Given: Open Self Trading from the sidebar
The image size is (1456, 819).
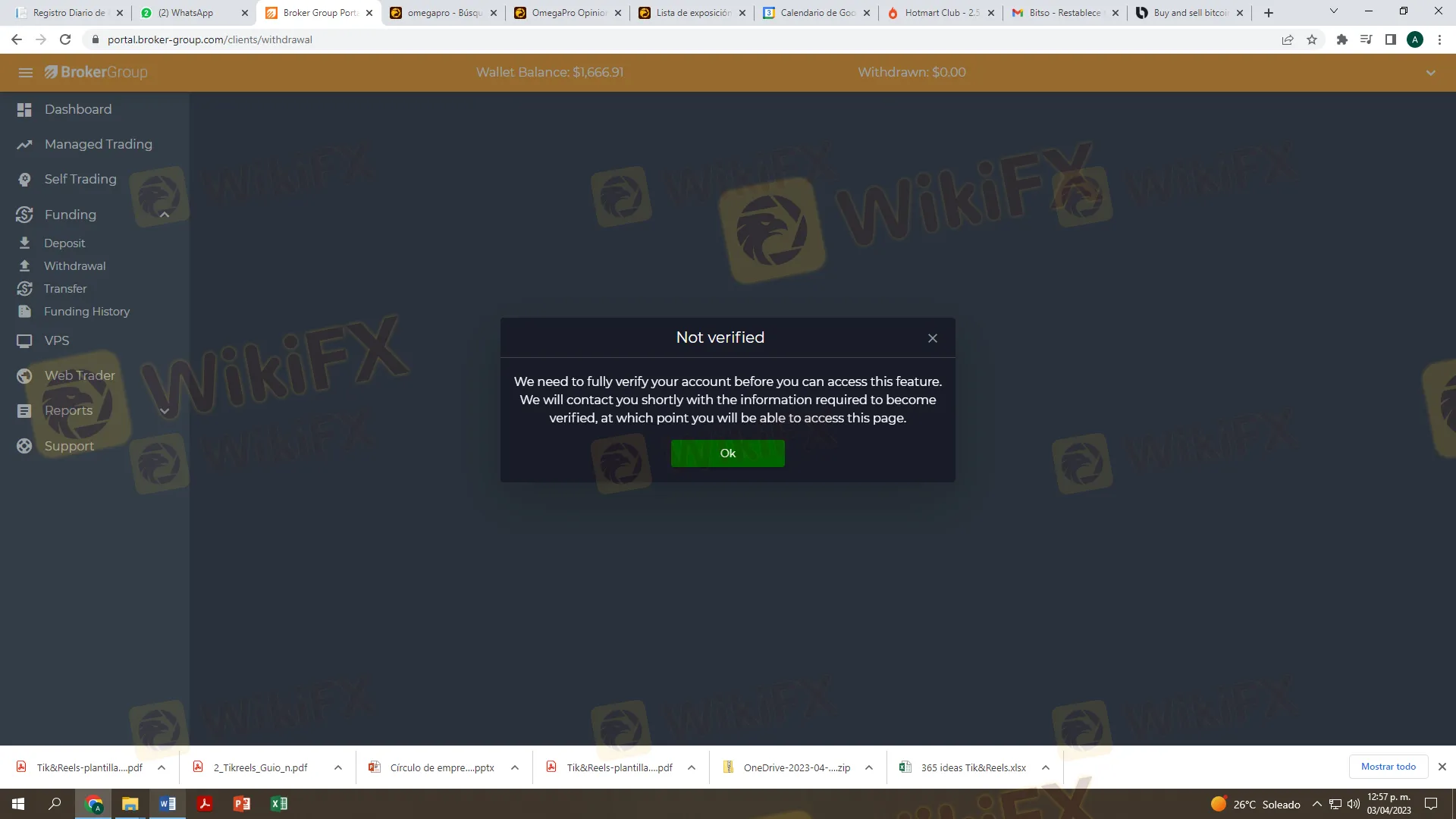Looking at the screenshot, I should (80, 179).
